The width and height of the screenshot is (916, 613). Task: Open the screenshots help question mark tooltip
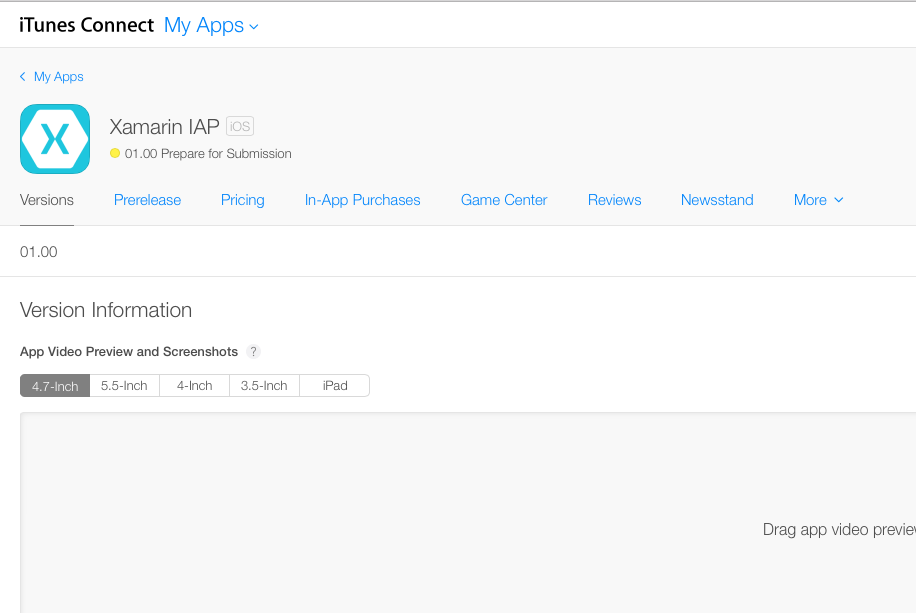pos(253,351)
